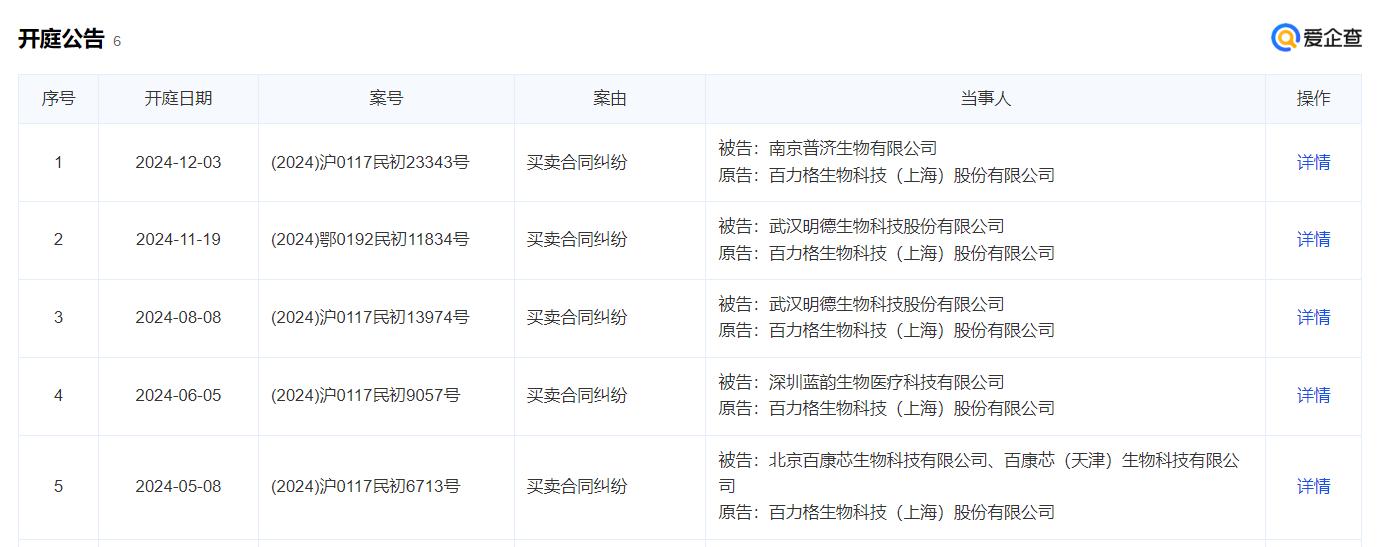
Task: Click case number (2024)沪0117民初9057号
Action: coord(366,395)
